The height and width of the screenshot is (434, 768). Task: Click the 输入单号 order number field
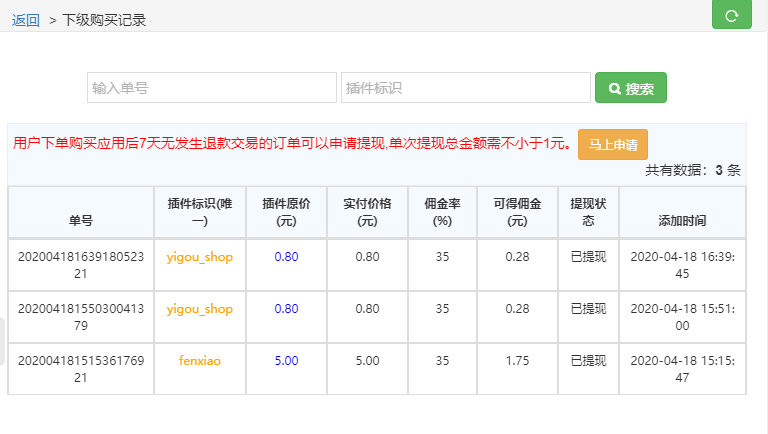212,88
